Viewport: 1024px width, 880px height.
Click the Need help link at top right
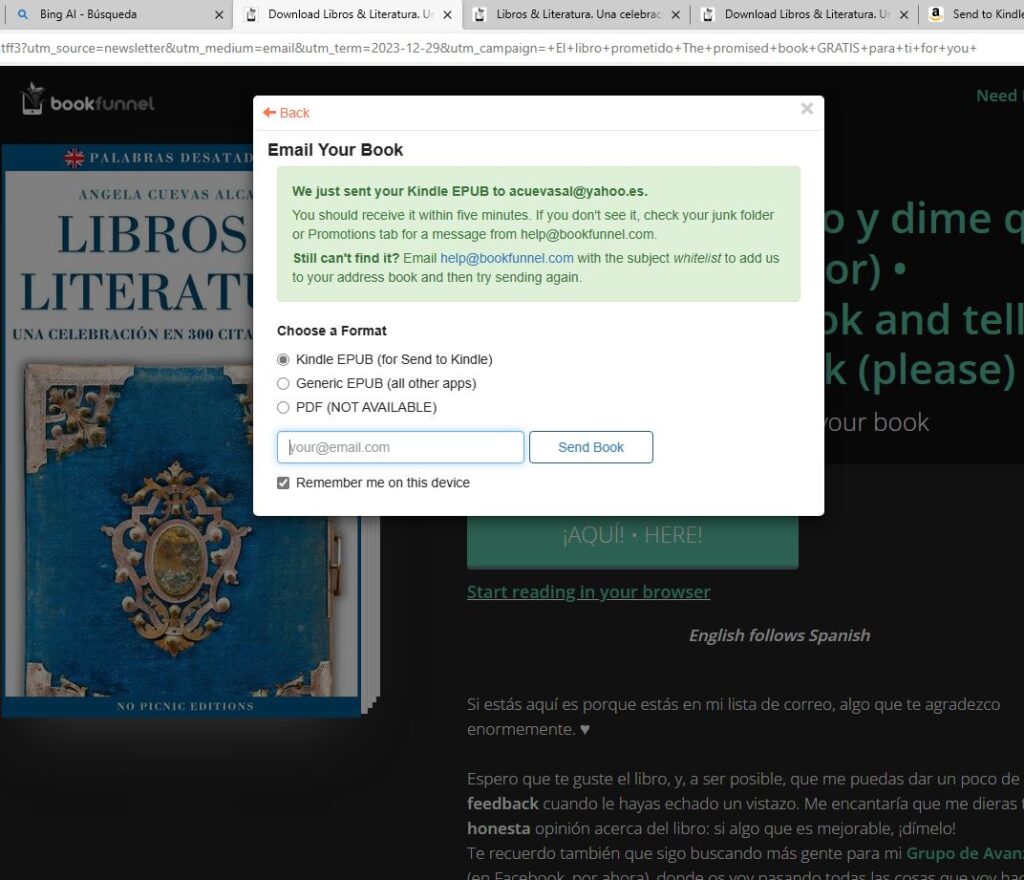pyautogui.click(x=999, y=96)
